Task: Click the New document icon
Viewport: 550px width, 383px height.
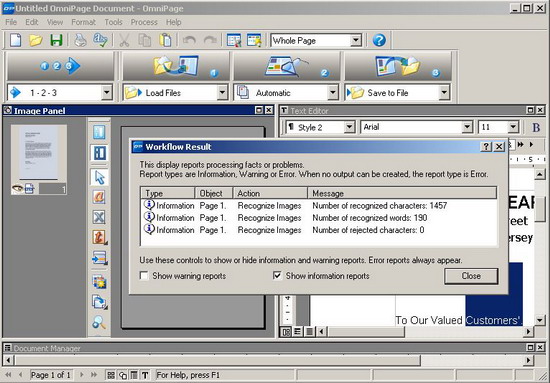Action: coord(15,40)
